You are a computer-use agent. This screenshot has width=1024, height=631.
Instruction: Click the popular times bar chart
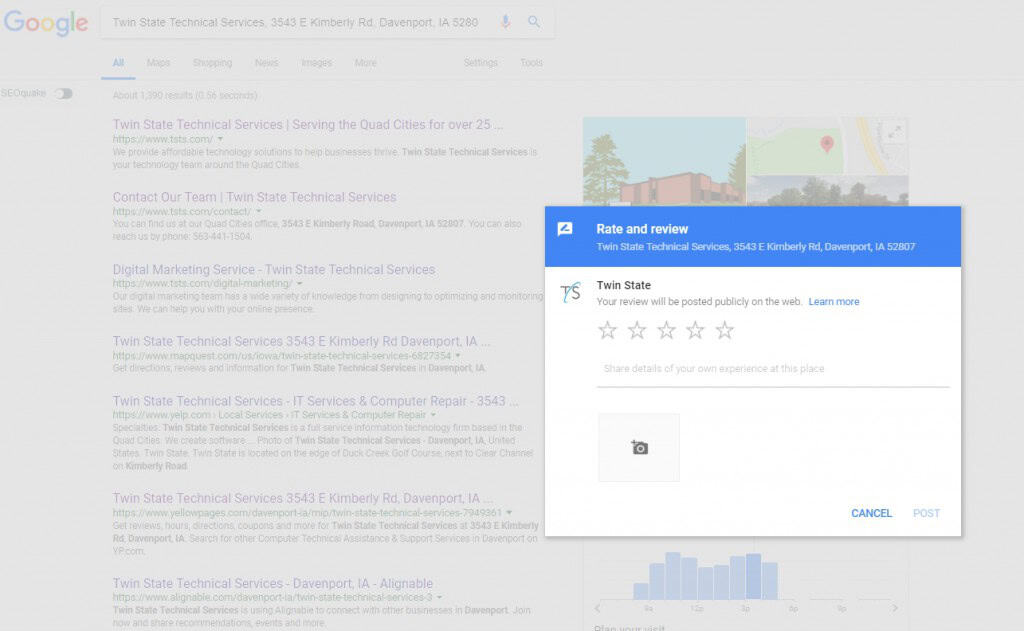click(x=705, y=575)
